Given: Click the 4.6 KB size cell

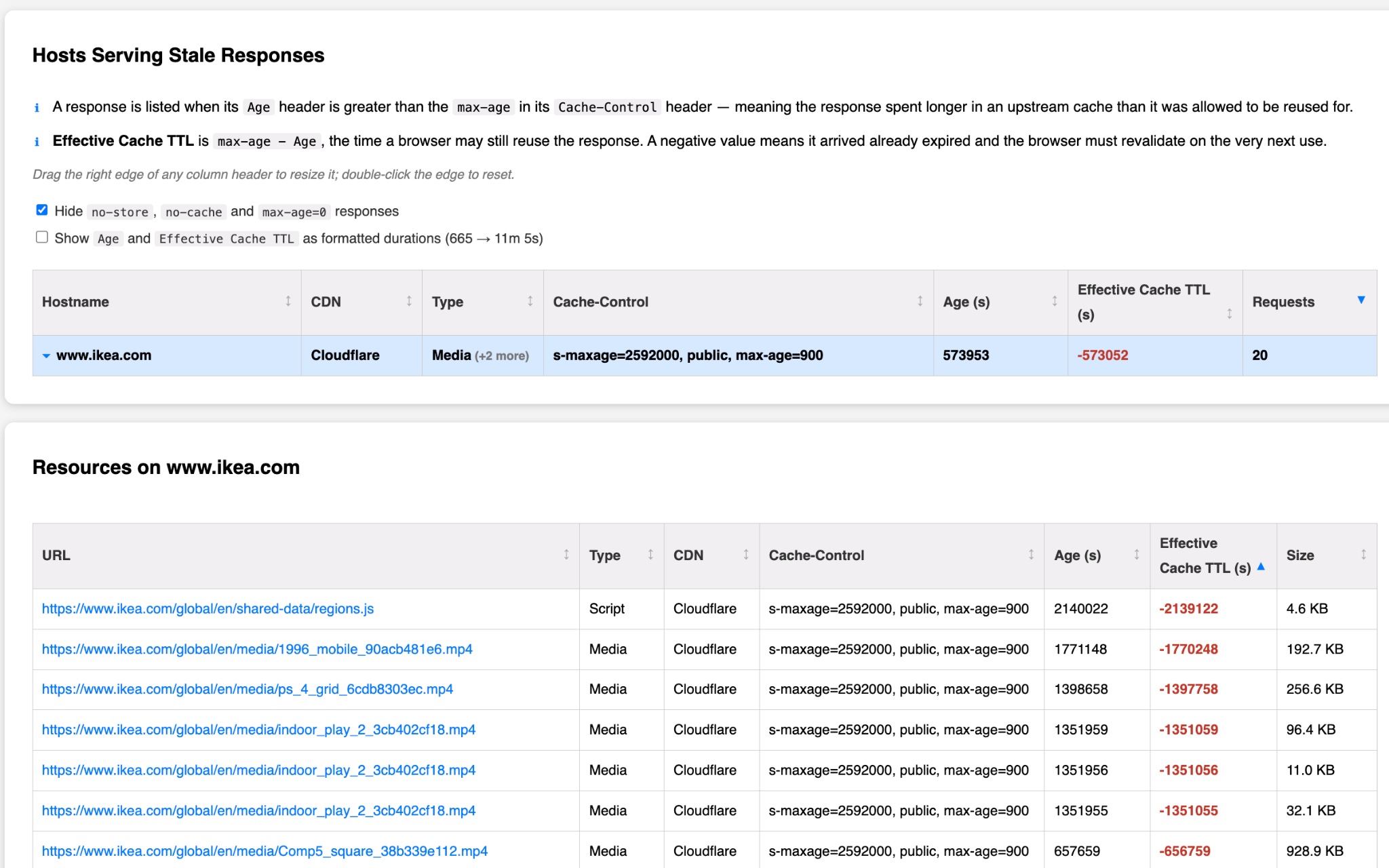Looking at the screenshot, I should tap(1327, 609).
